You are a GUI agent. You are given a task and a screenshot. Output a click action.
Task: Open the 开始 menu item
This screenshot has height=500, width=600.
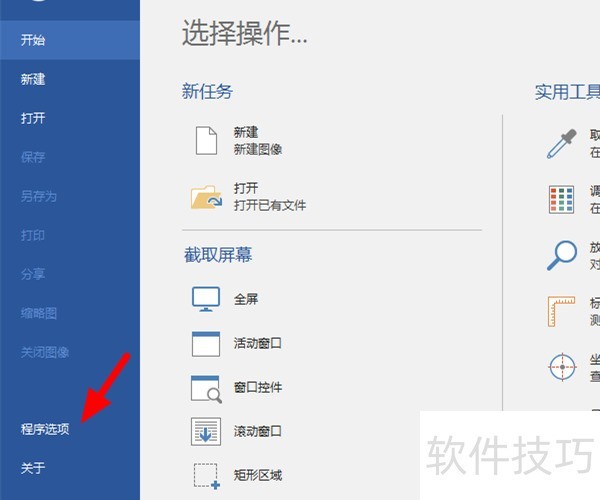[70, 40]
